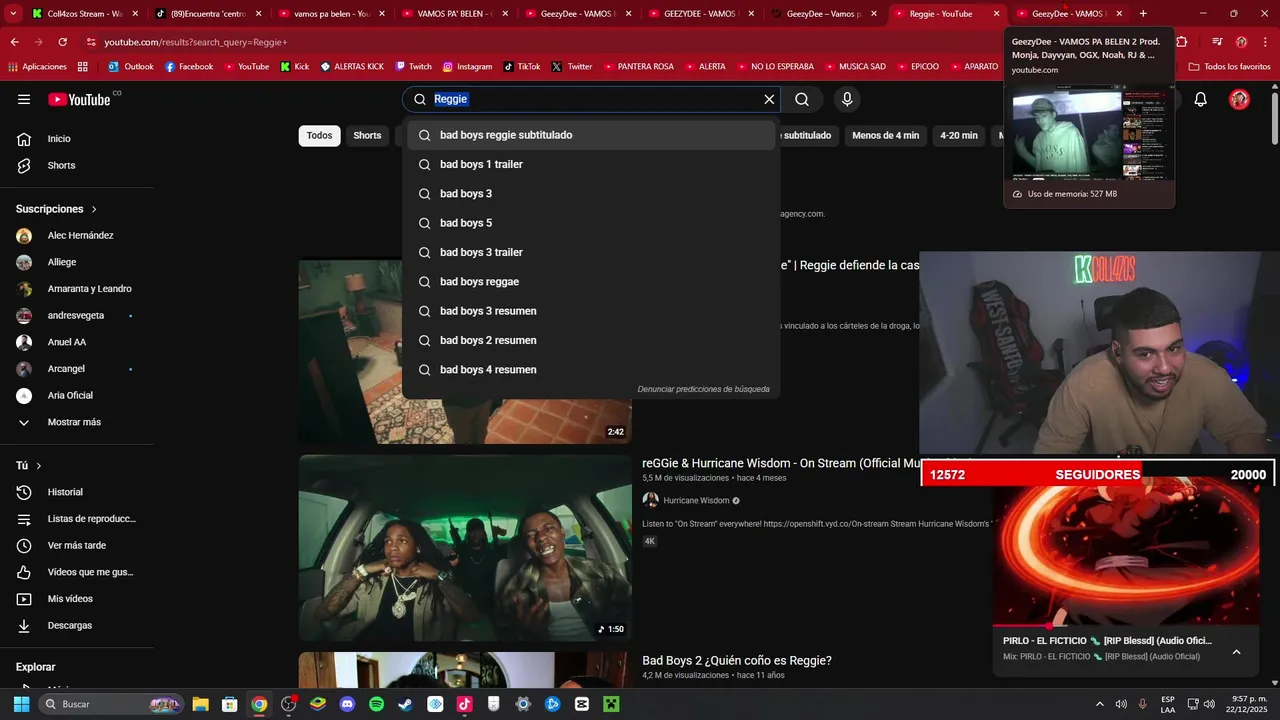Select suggestion 'bad boys reggae'
The width and height of the screenshot is (1280, 720).
coord(591,282)
